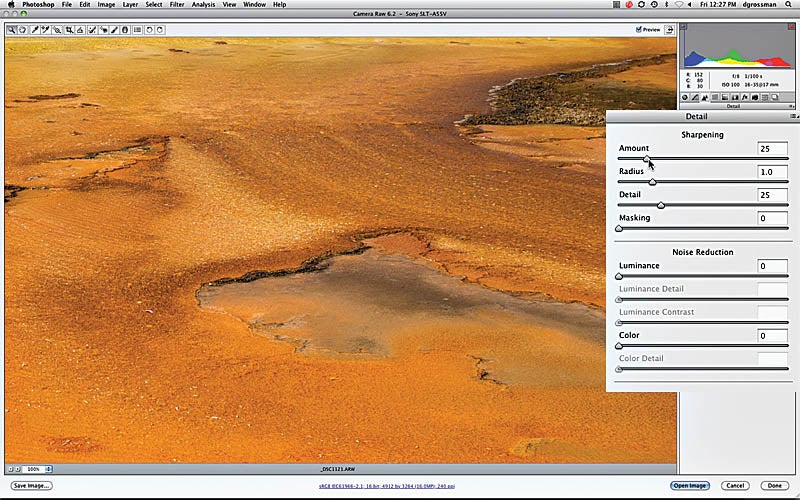Switch to the Split Toning panel tab
The image size is (800, 500).
(x=724, y=97)
